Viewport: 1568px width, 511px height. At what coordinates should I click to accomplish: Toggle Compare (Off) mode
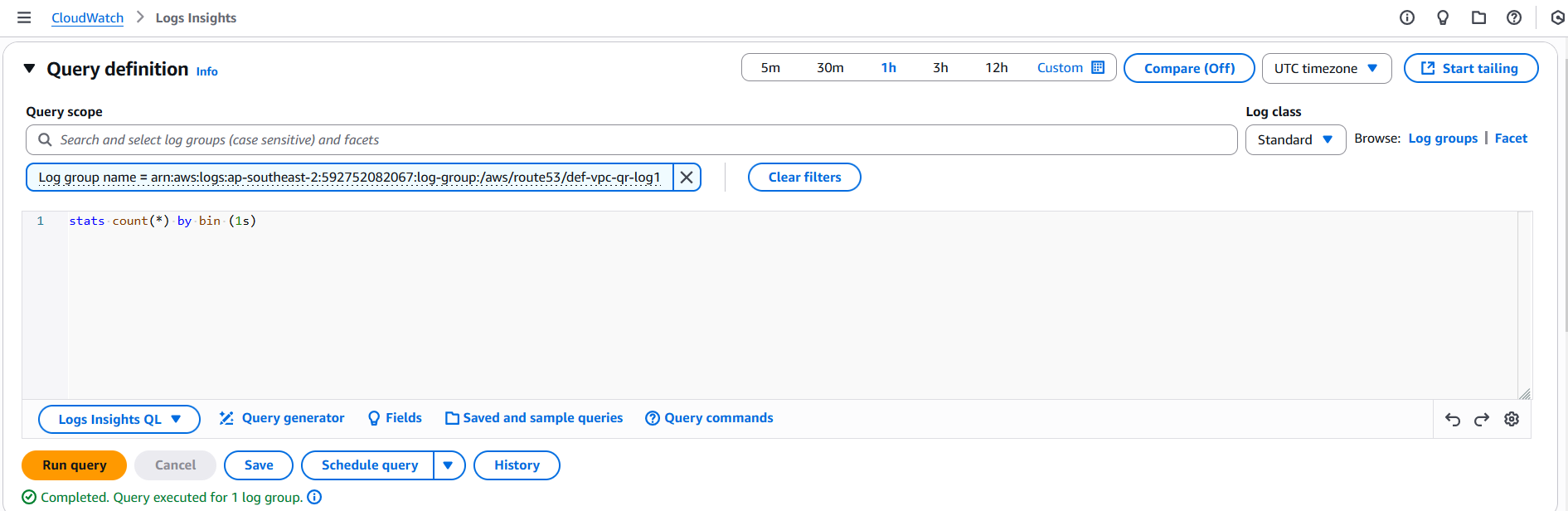pyautogui.click(x=1189, y=68)
